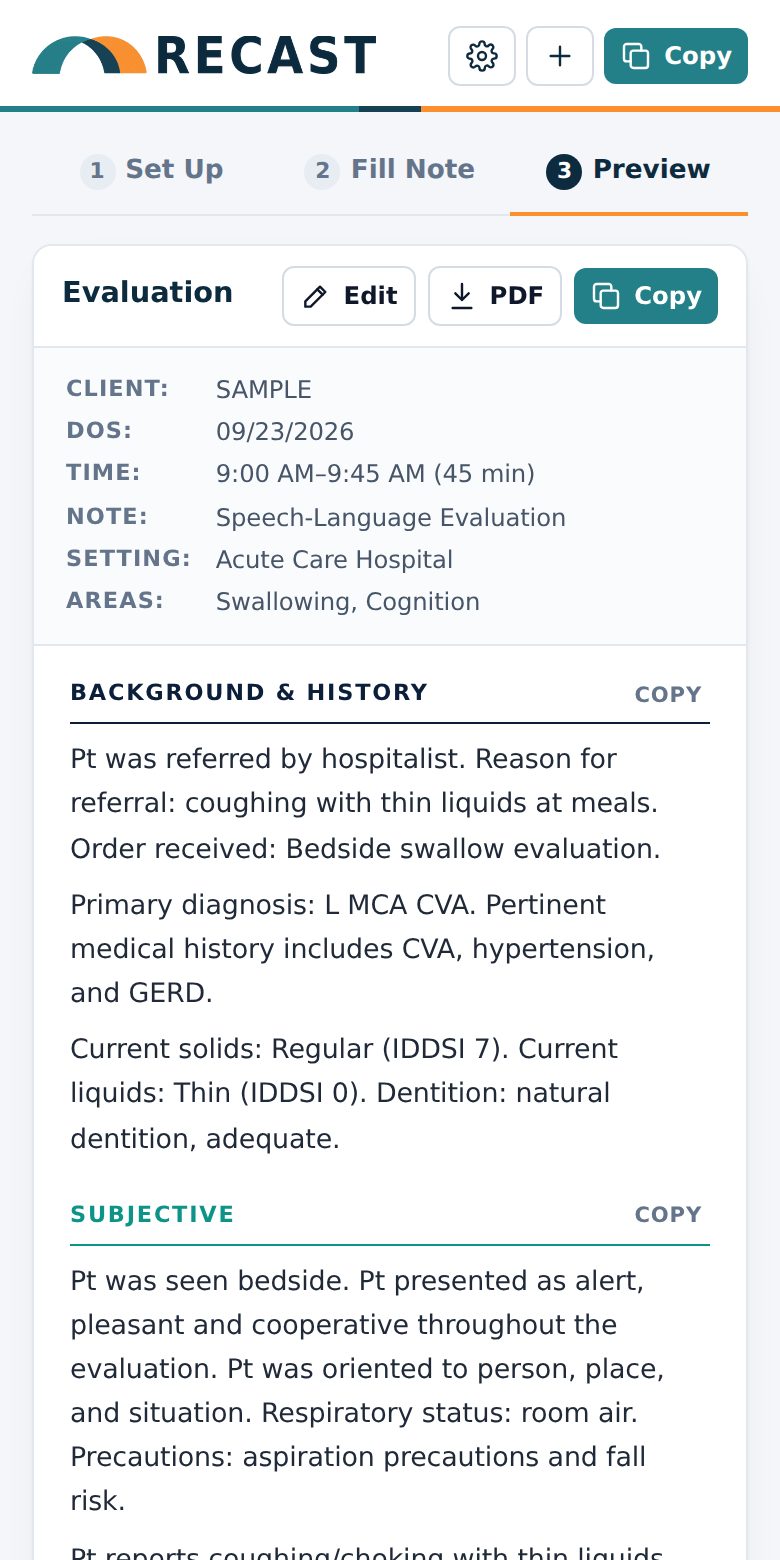Image resolution: width=780 pixels, height=1560 pixels.
Task: Click the plus icon for new note
Action: coord(560,56)
